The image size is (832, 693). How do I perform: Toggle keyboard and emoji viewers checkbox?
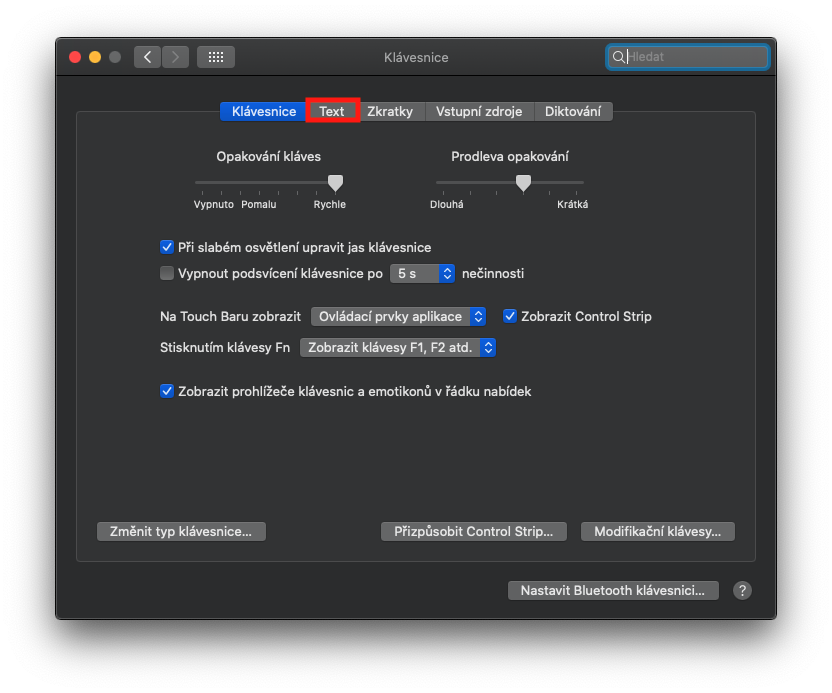[167, 391]
